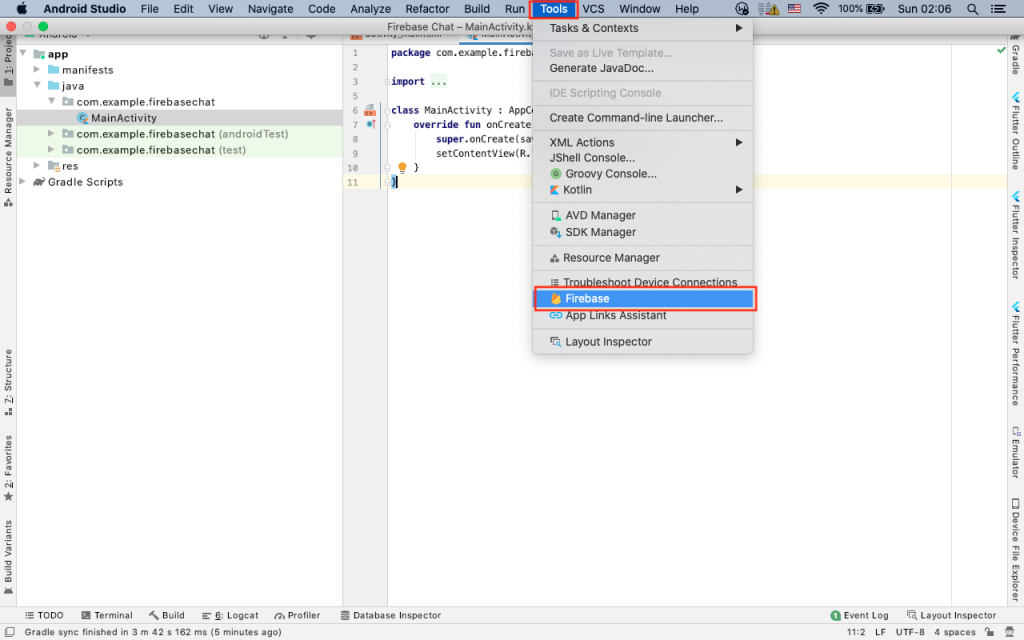Change the LF line separator

pyautogui.click(x=880, y=632)
